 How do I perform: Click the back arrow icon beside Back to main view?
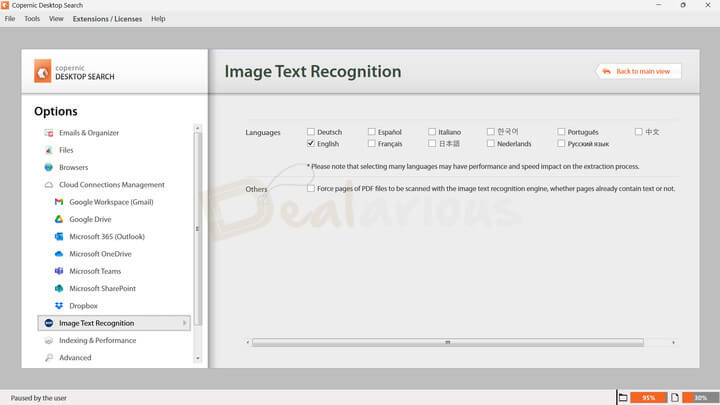coord(606,71)
